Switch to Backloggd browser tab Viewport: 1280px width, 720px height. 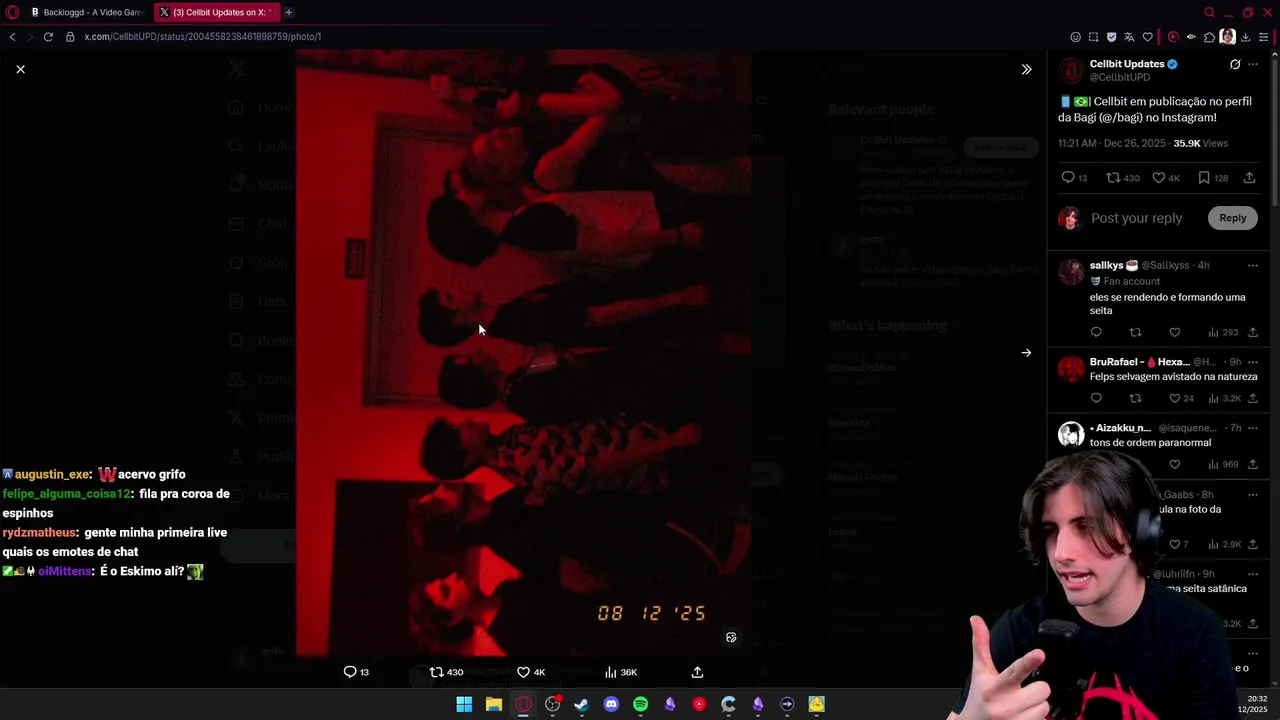tap(88, 12)
